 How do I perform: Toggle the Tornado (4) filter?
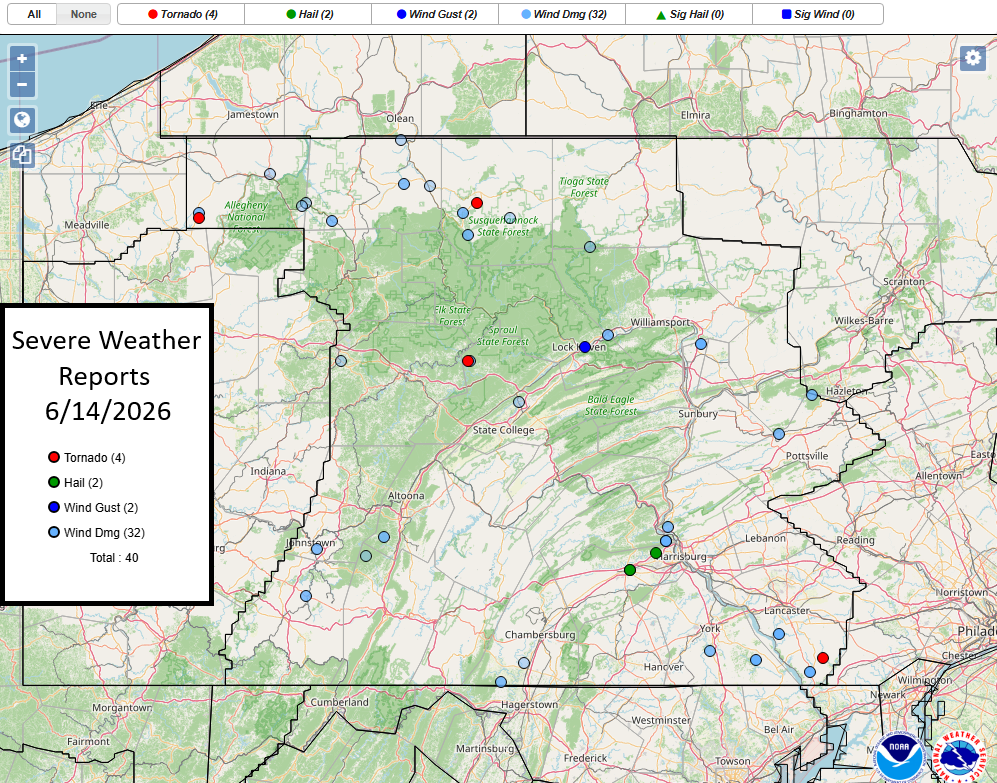(x=182, y=14)
